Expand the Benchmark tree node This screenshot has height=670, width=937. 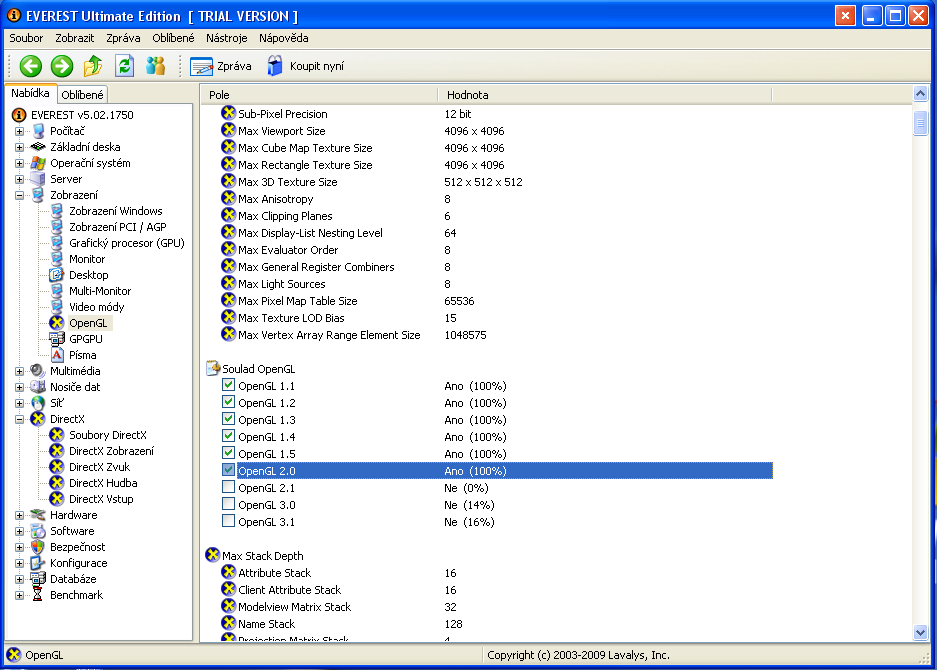(19, 595)
